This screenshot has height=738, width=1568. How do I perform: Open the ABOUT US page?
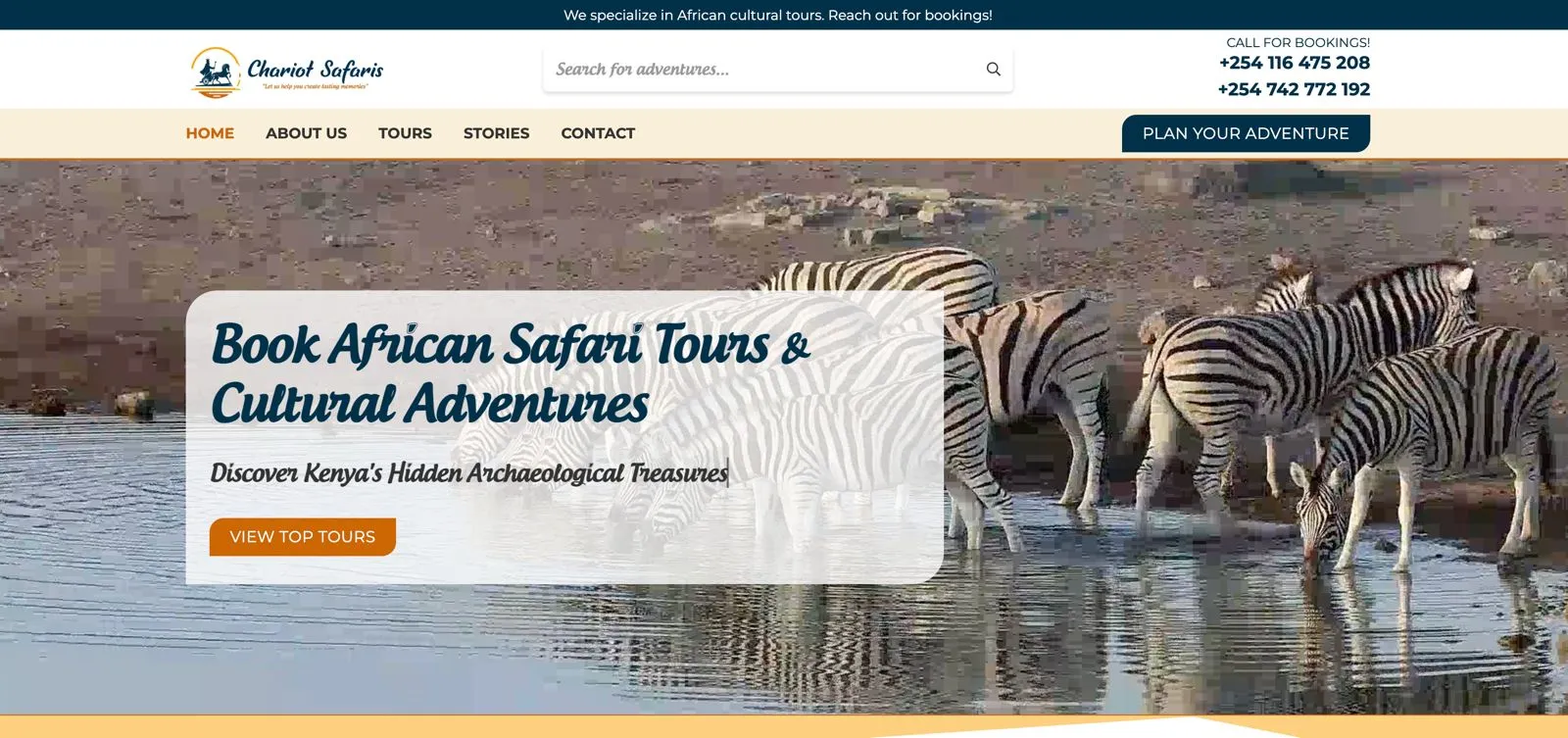point(306,133)
